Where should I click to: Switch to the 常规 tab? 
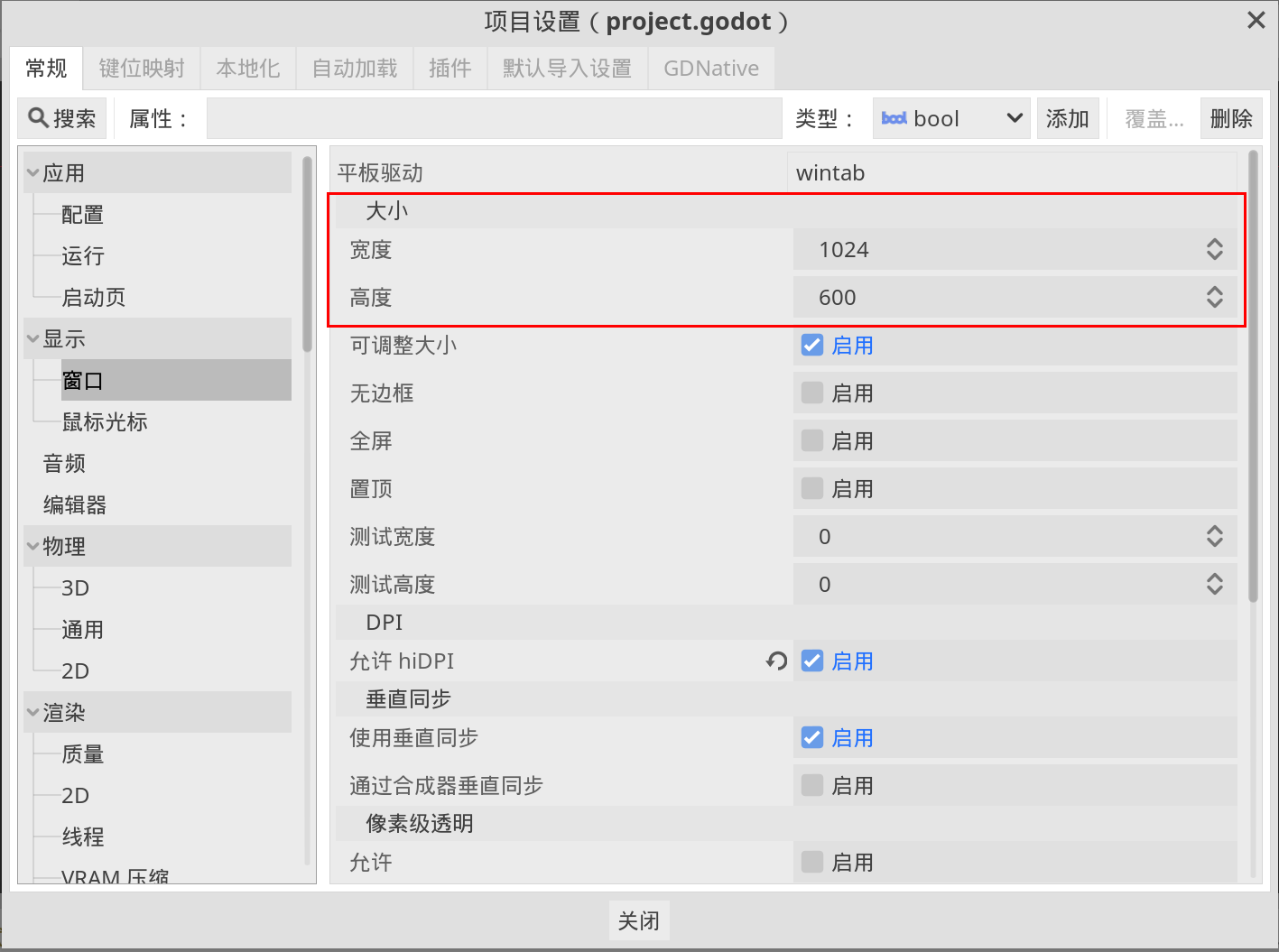(46, 69)
